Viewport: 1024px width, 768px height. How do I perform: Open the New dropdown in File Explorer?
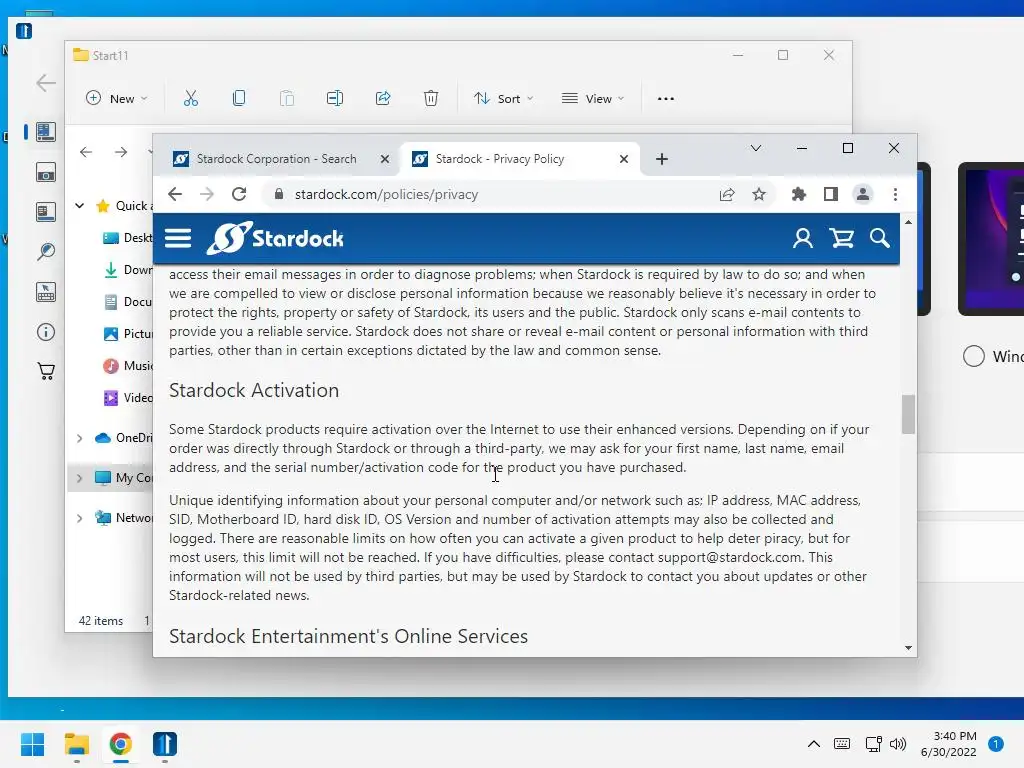(117, 99)
